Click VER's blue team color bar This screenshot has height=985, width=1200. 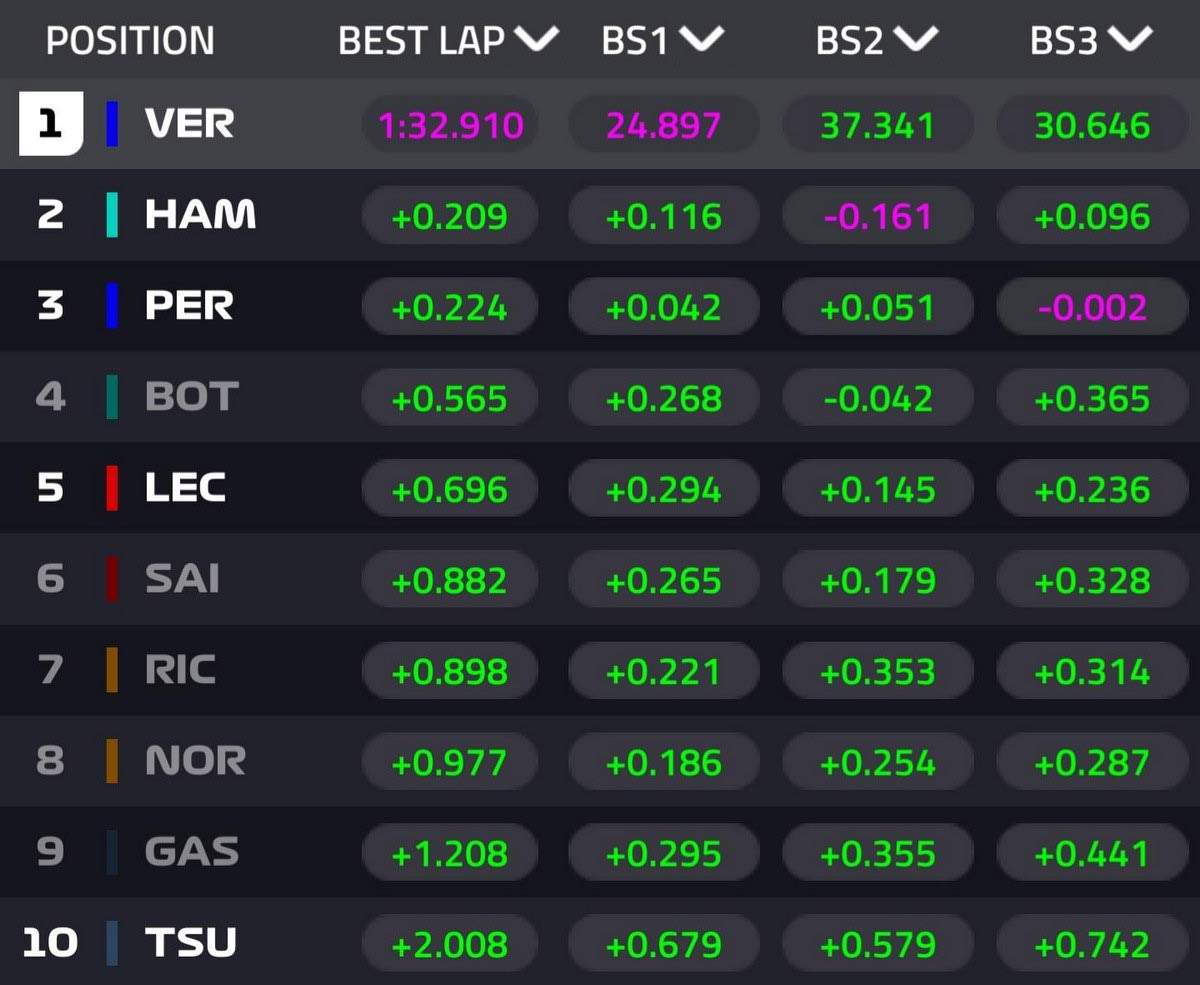coord(112,124)
